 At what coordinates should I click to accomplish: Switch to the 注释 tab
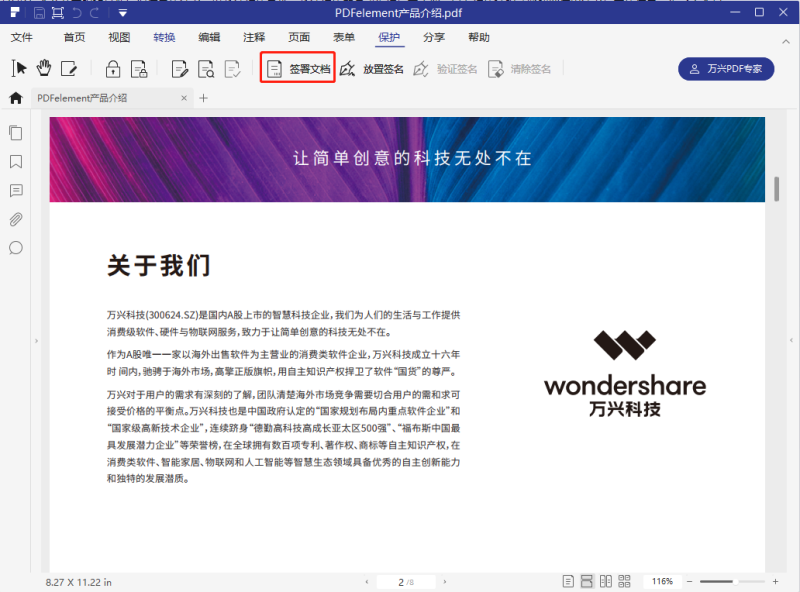coord(255,36)
